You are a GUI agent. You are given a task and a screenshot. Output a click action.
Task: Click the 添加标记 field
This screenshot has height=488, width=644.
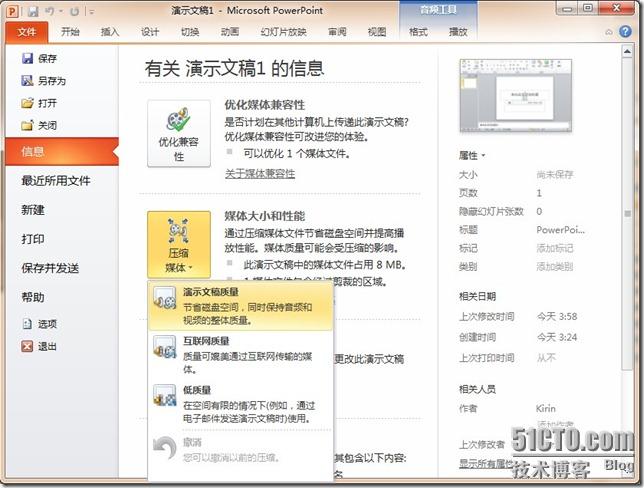click(x=555, y=248)
